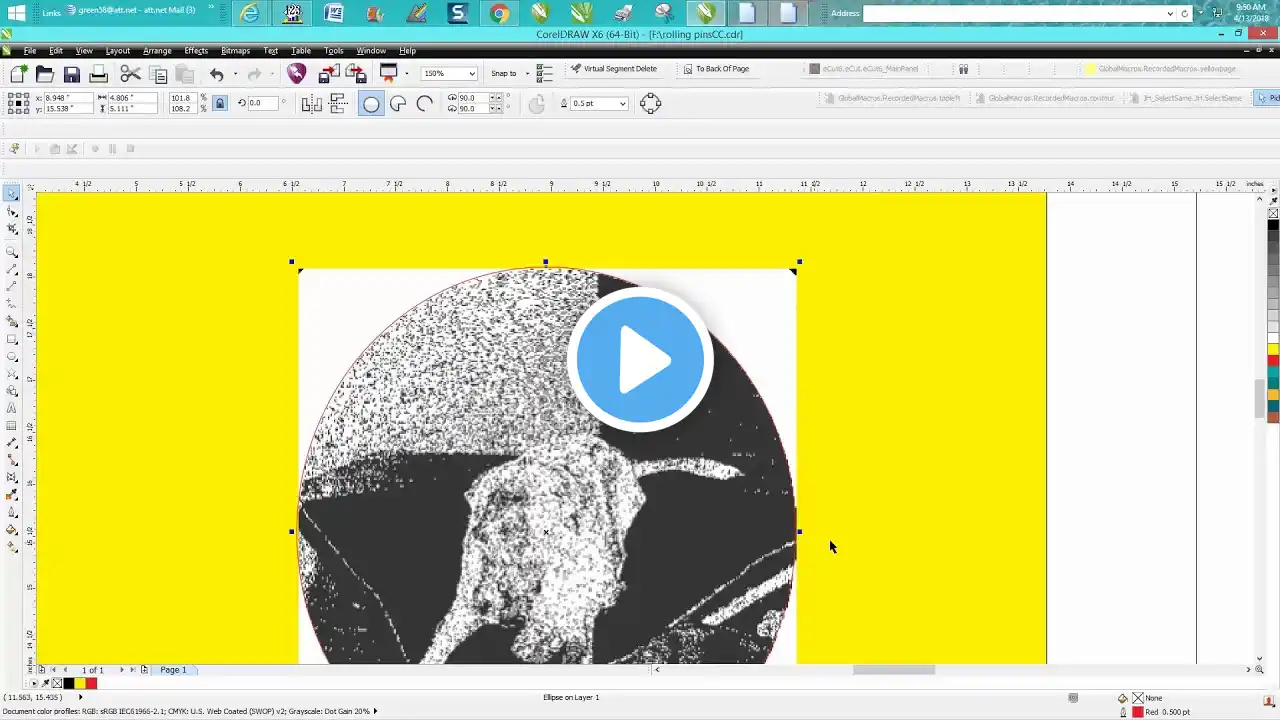
Task: Click the Export icon
Action: (x=355, y=74)
